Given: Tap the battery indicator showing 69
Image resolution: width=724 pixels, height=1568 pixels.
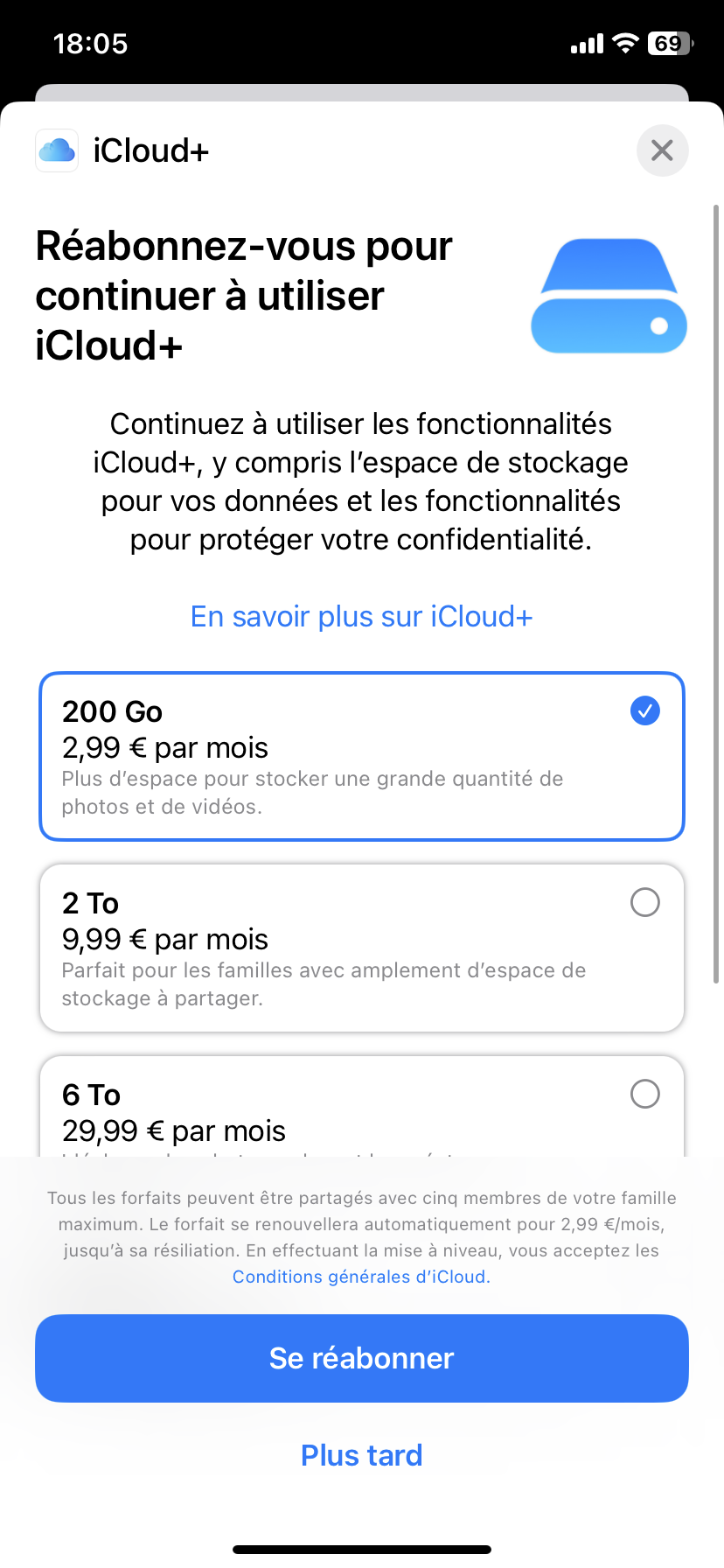Looking at the screenshot, I should (670, 43).
